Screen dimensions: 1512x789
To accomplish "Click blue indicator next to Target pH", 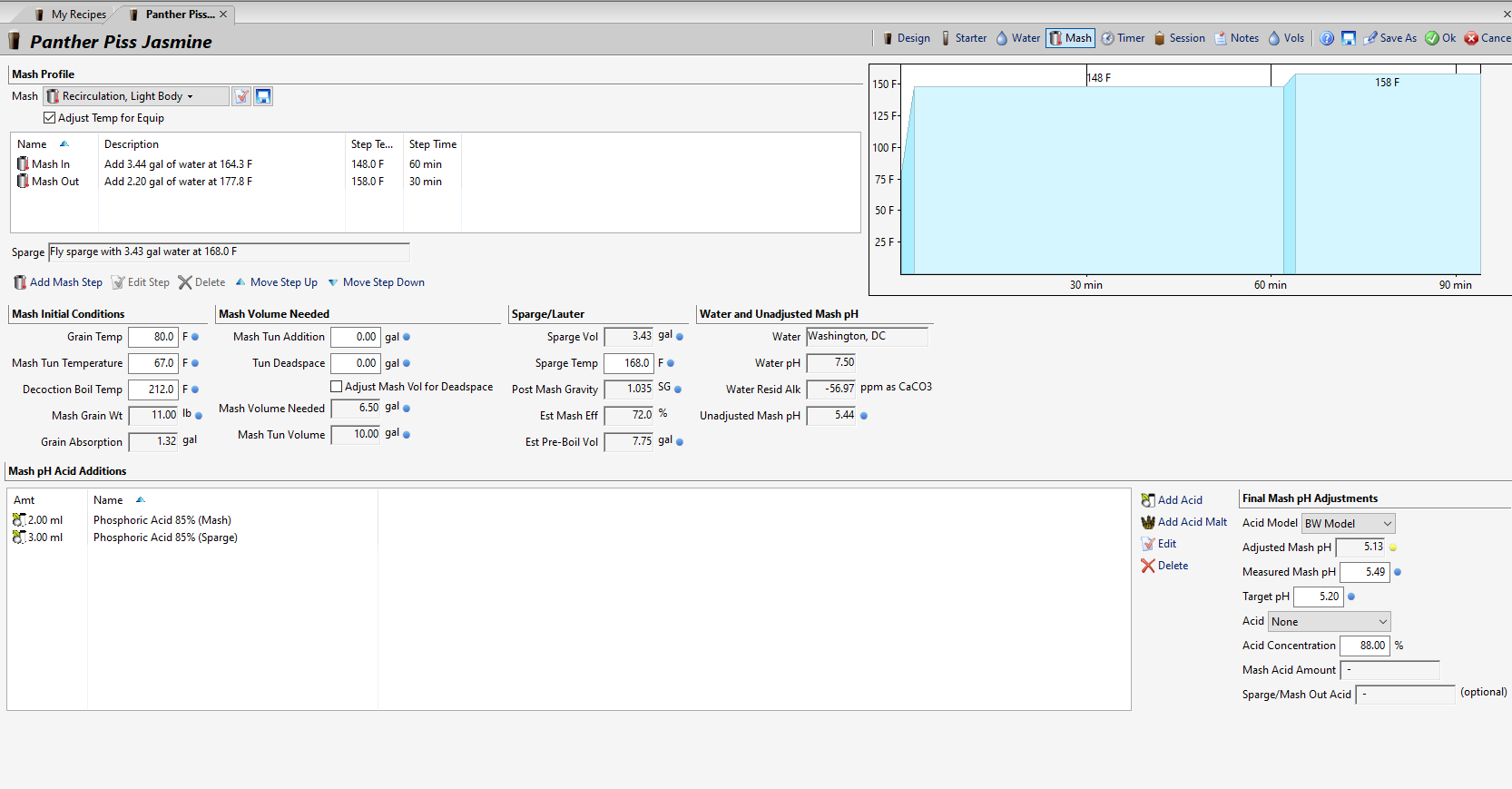I will tap(1351, 597).
